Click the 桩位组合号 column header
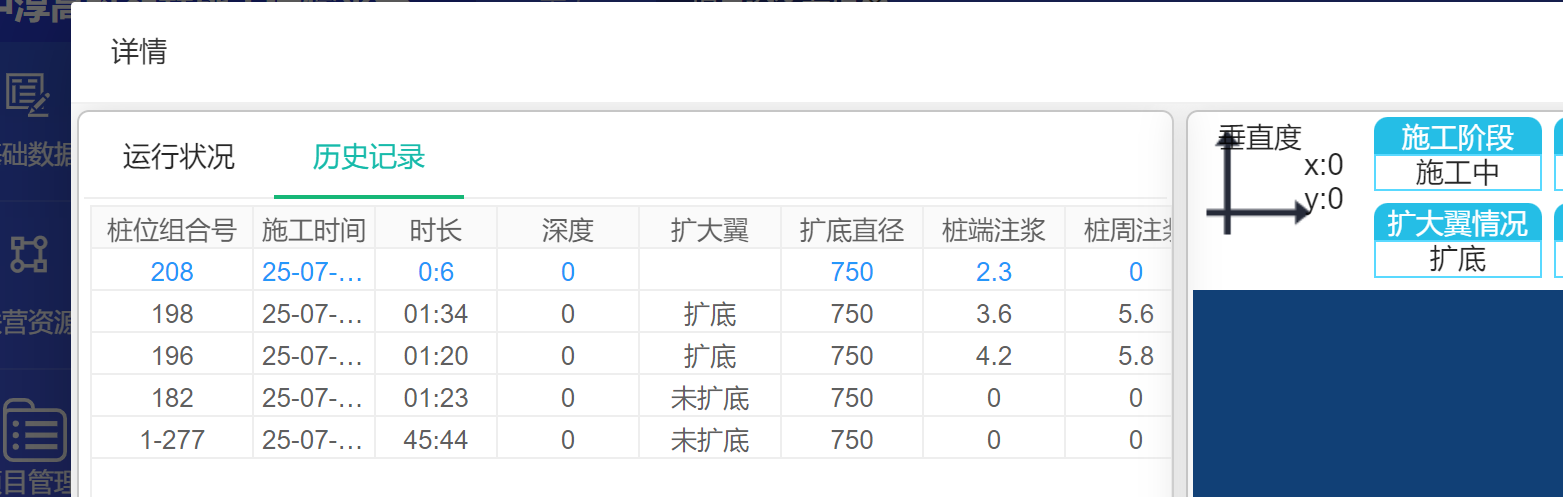1563x497 pixels. (171, 231)
